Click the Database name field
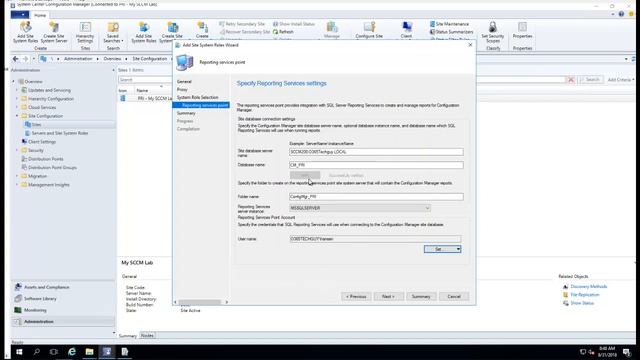Screen dimensions: 640x360 pos(376,165)
